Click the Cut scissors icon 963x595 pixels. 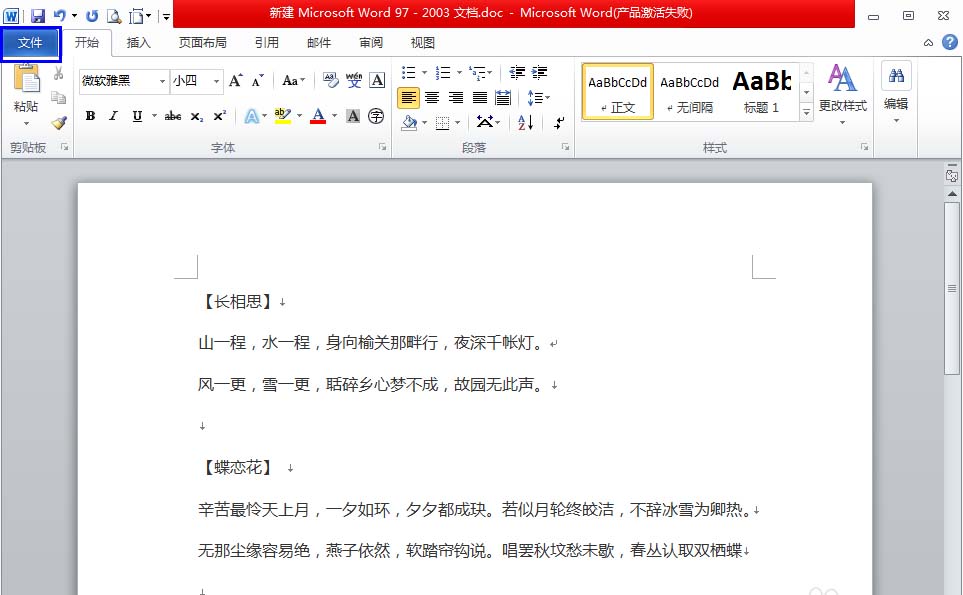point(58,74)
